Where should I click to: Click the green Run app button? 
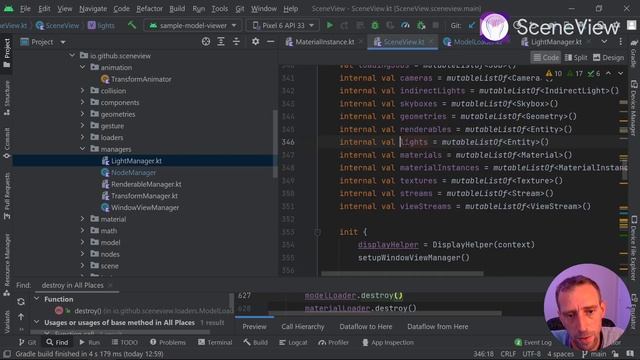pyautogui.click(x=329, y=25)
